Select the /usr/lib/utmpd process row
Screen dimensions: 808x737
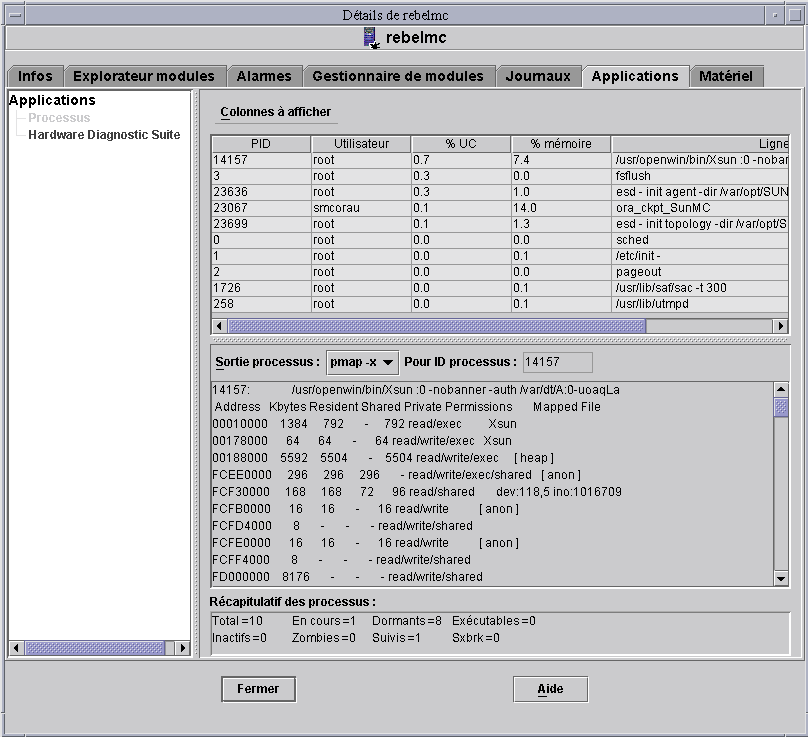[500, 304]
